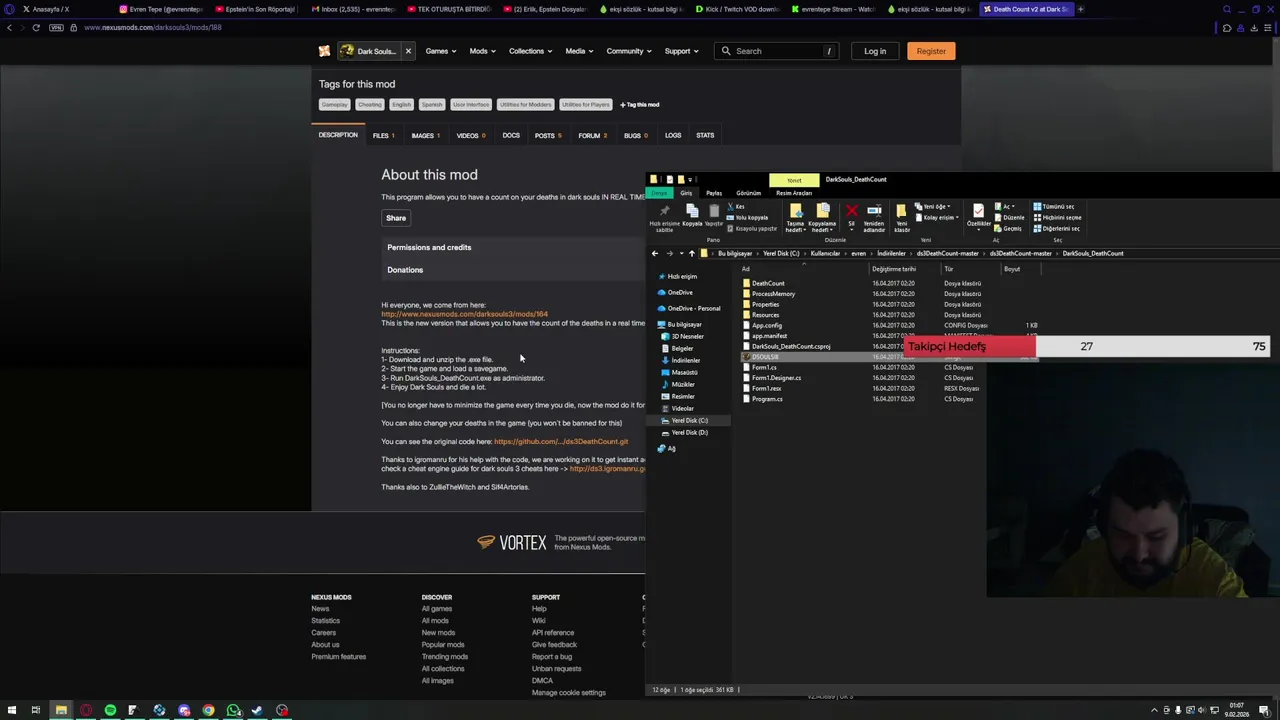Open File Explorer from the taskbar
This screenshot has height=720, width=1280.
point(61,710)
